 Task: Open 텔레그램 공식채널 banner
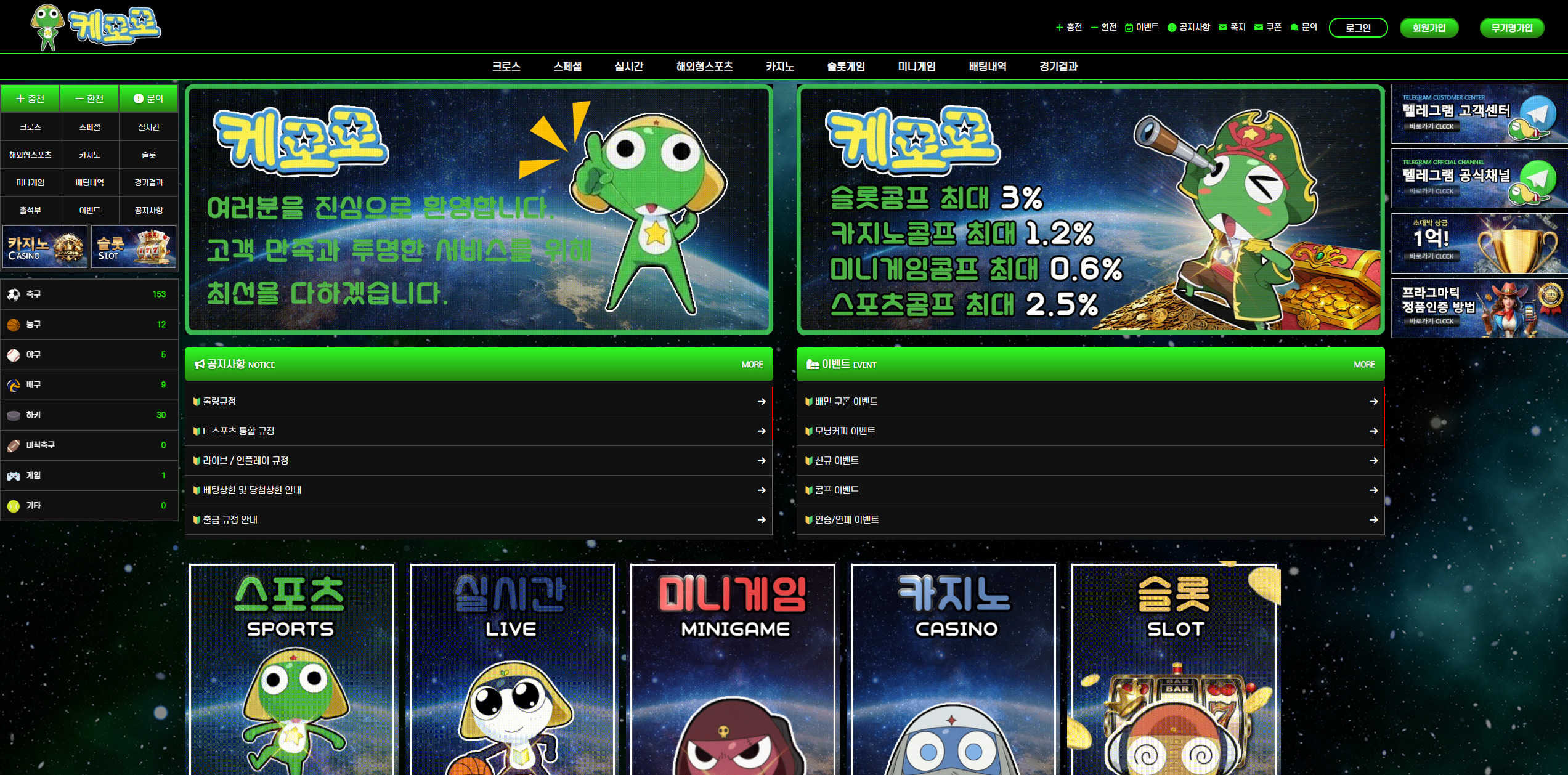pyautogui.click(x=1479, y=179)
